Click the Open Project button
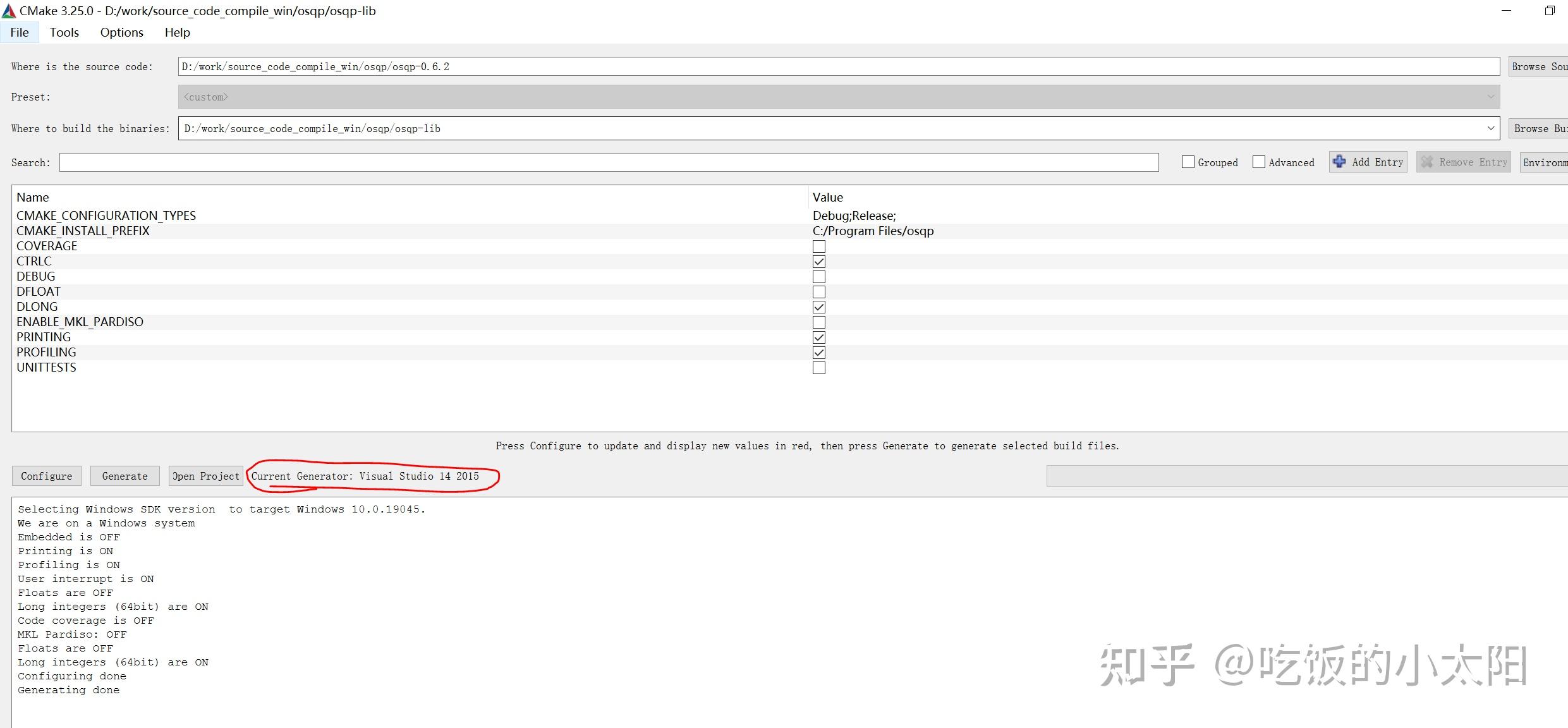Screen dimensions: 1568x728 (x=206, y=476)
